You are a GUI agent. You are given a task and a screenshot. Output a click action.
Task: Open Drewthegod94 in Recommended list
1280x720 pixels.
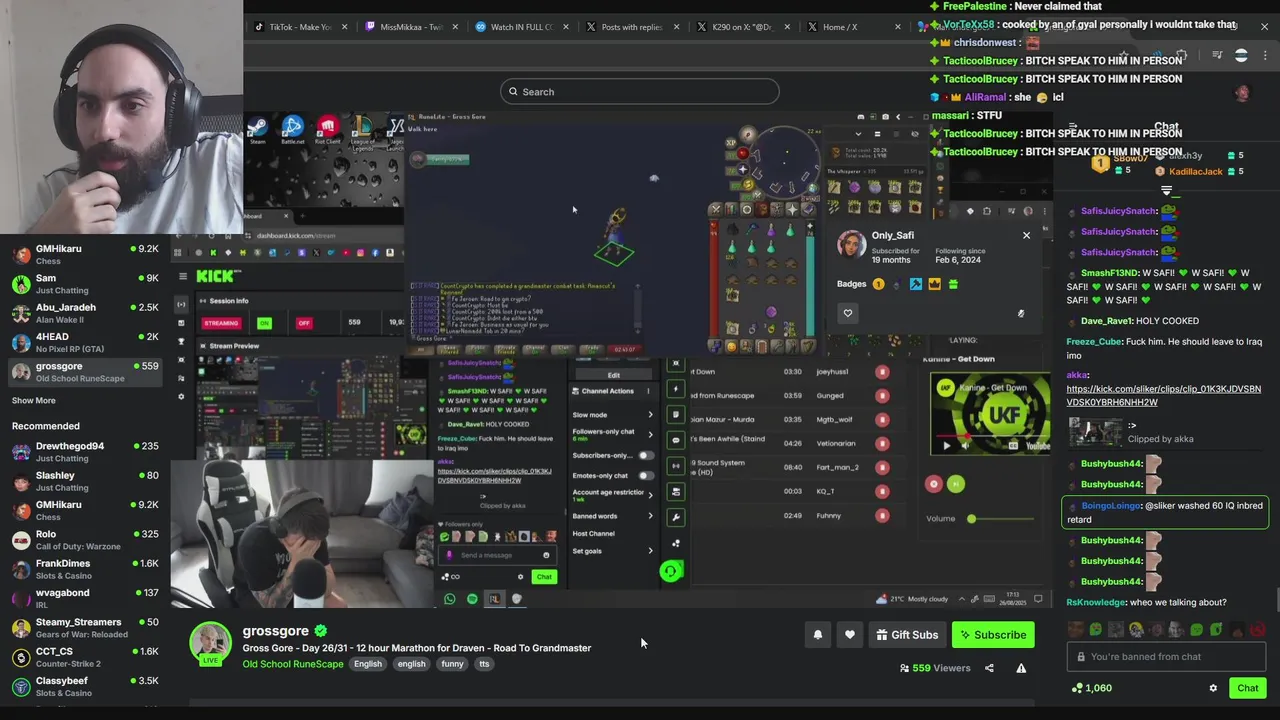click(85, 452)
